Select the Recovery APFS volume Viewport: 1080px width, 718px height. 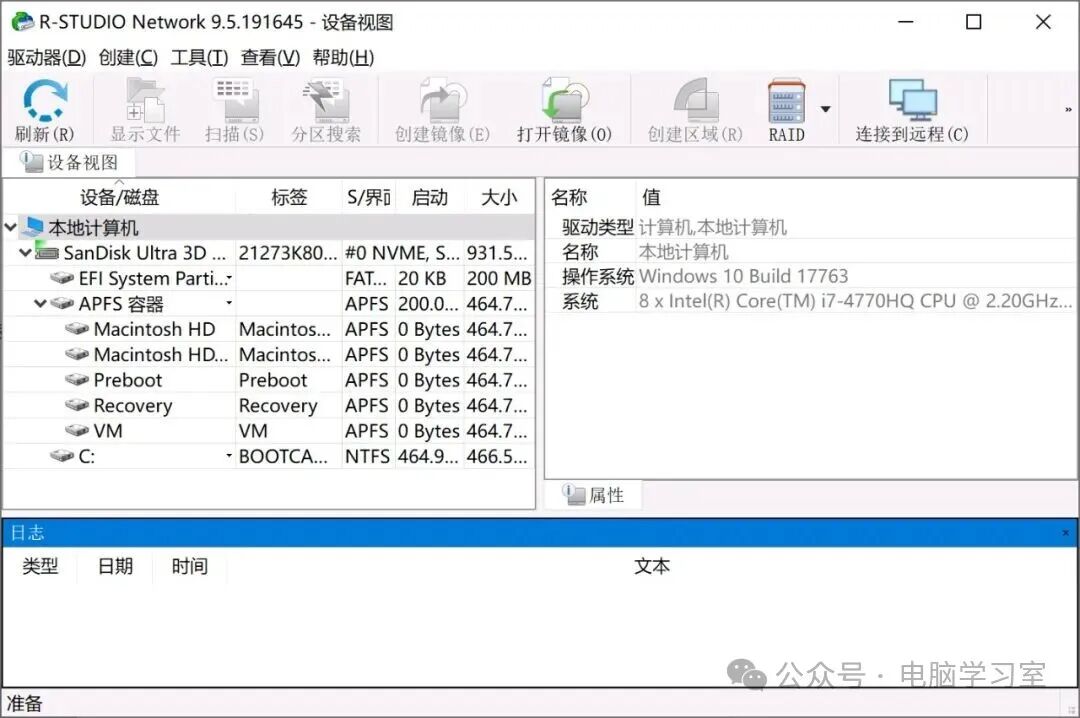[132, 406]
